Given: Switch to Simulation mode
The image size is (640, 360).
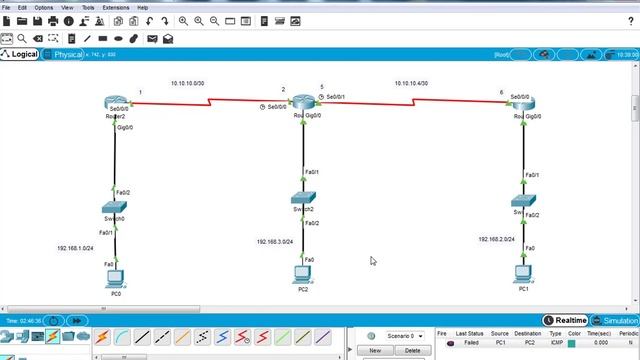Looking at the screenshot, I should point(615,320).
